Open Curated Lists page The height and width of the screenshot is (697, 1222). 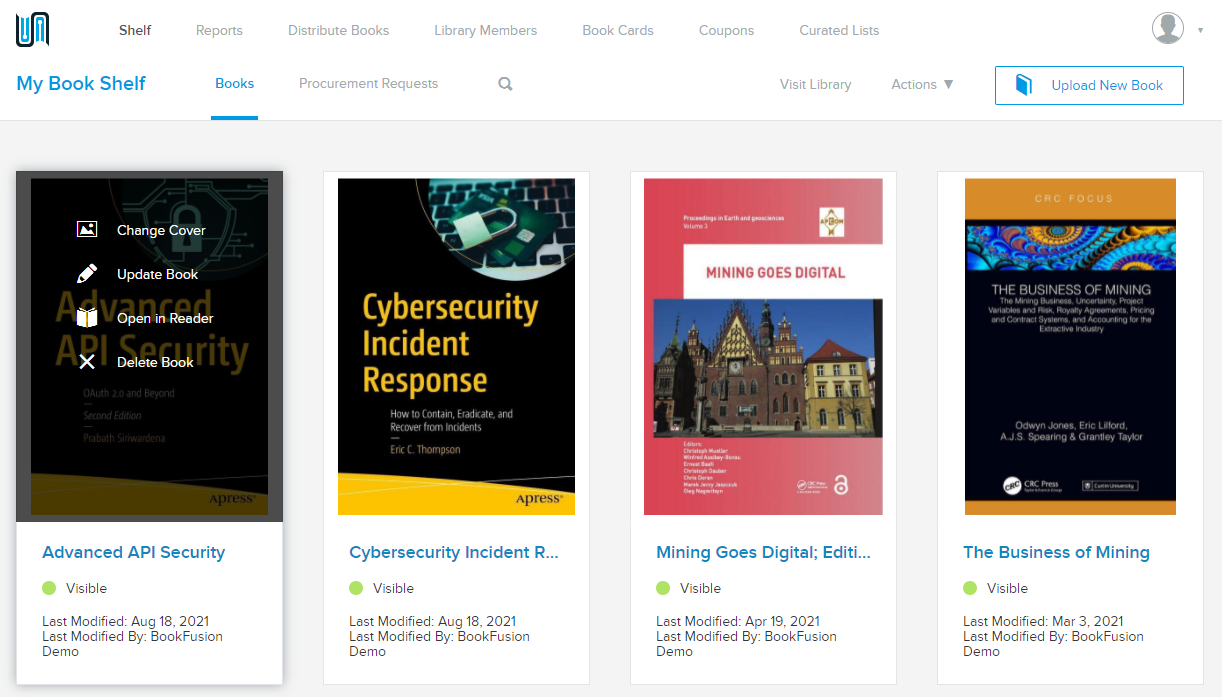coord(839,30)
